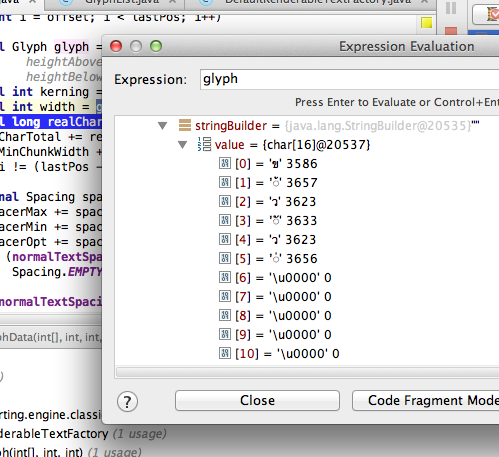Screen dimensions: 499x457
Task: Collapse the value char array node
Action: (182, 145)
